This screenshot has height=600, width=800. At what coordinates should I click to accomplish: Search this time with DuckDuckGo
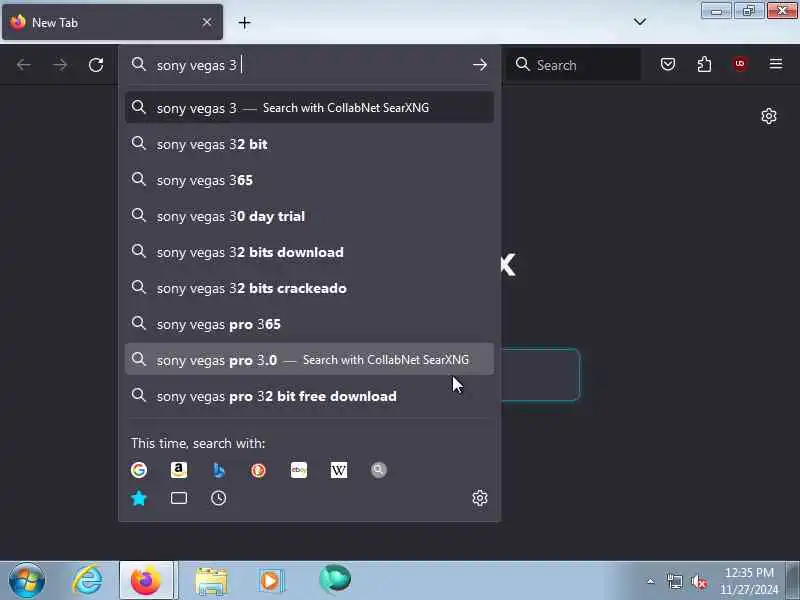tap(259, 470)
